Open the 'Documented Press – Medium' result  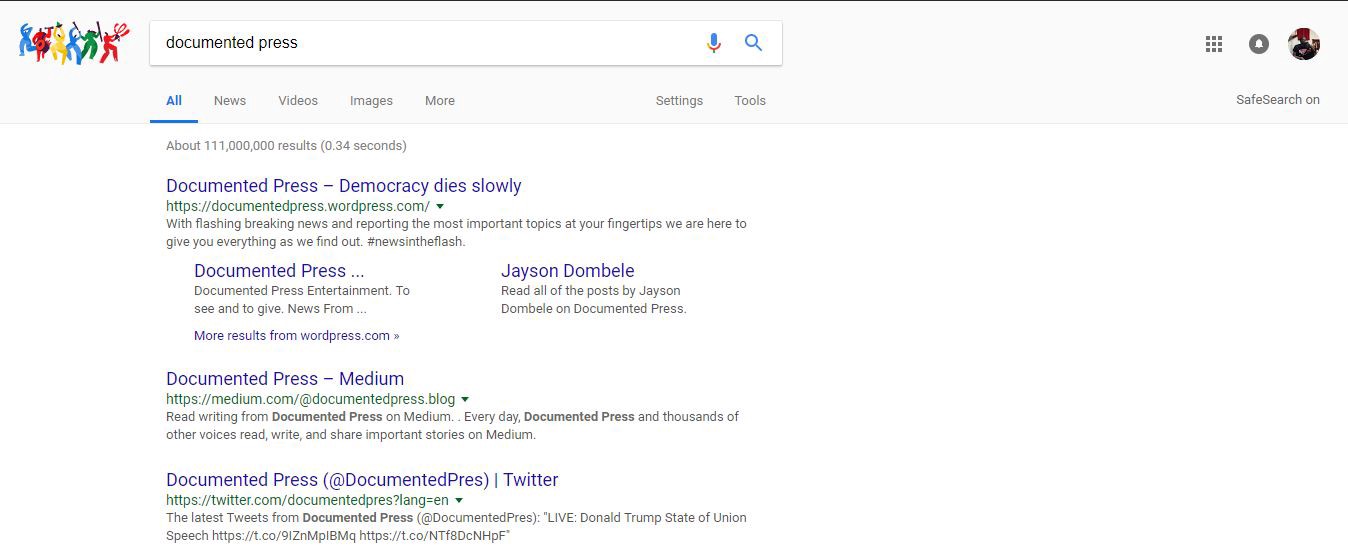point(285,379)
